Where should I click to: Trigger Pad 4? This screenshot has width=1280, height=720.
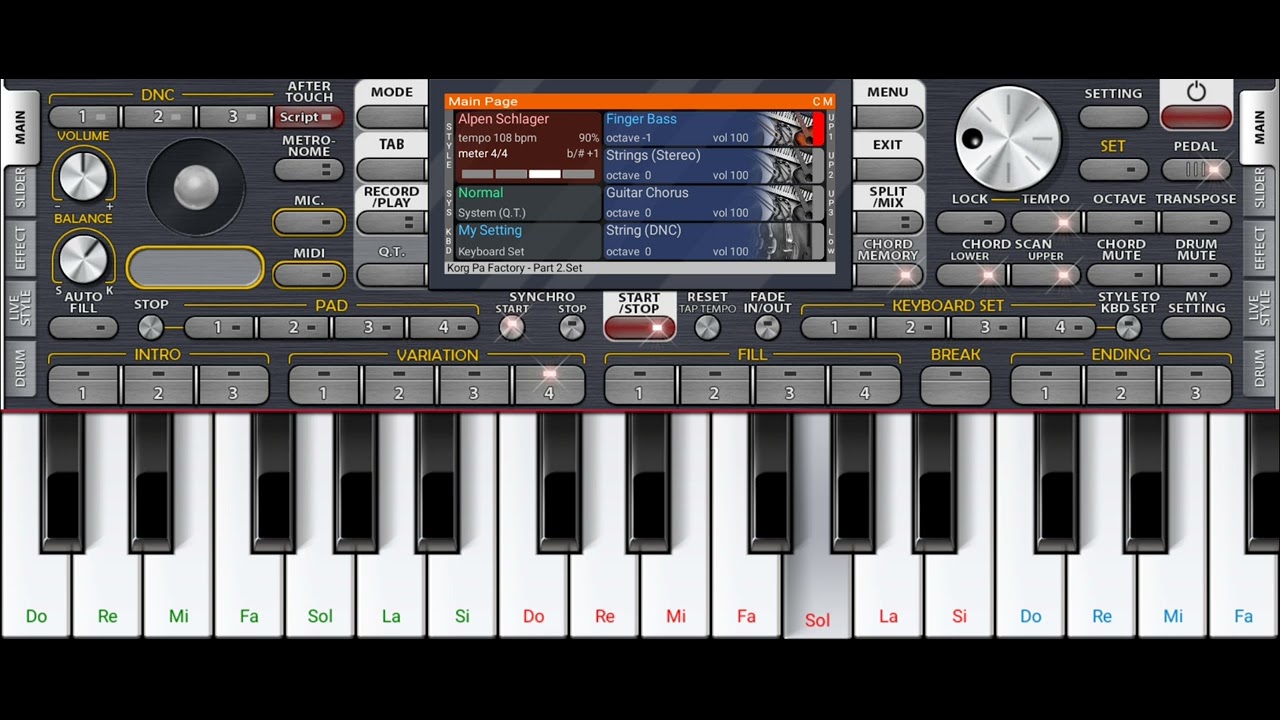[x=445, y=327]
